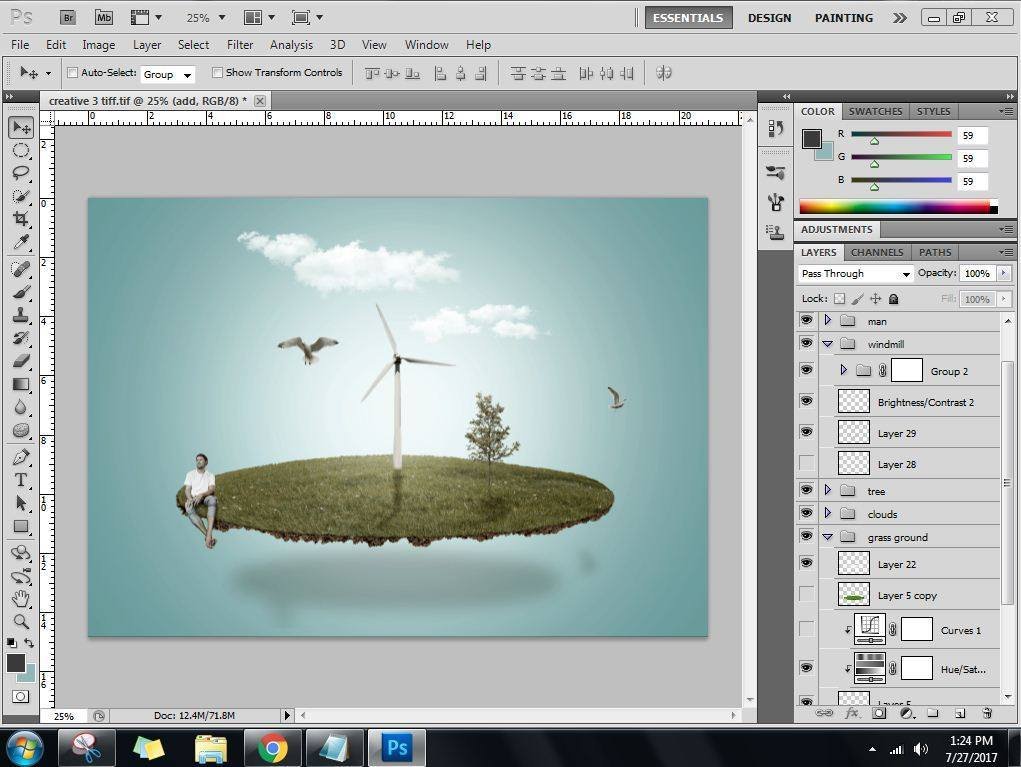Select the Crop tool
The width and height of the screenshot is (1021, 767).
[x=21, y=219]
